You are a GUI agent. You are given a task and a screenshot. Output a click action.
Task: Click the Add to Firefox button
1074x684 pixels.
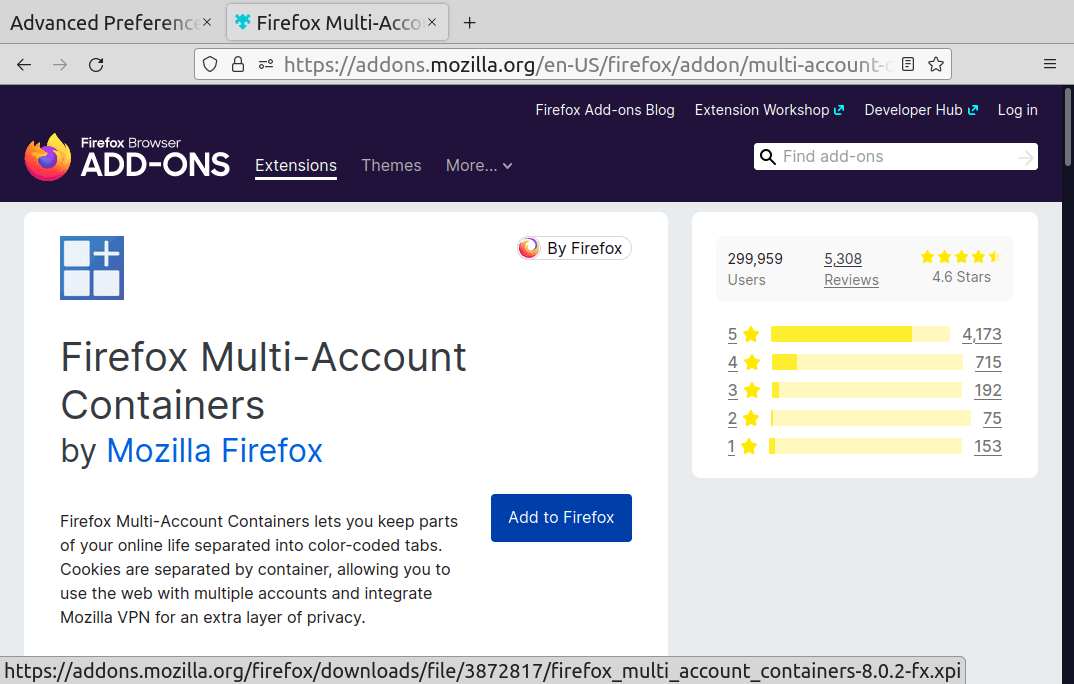pos(561,518)
